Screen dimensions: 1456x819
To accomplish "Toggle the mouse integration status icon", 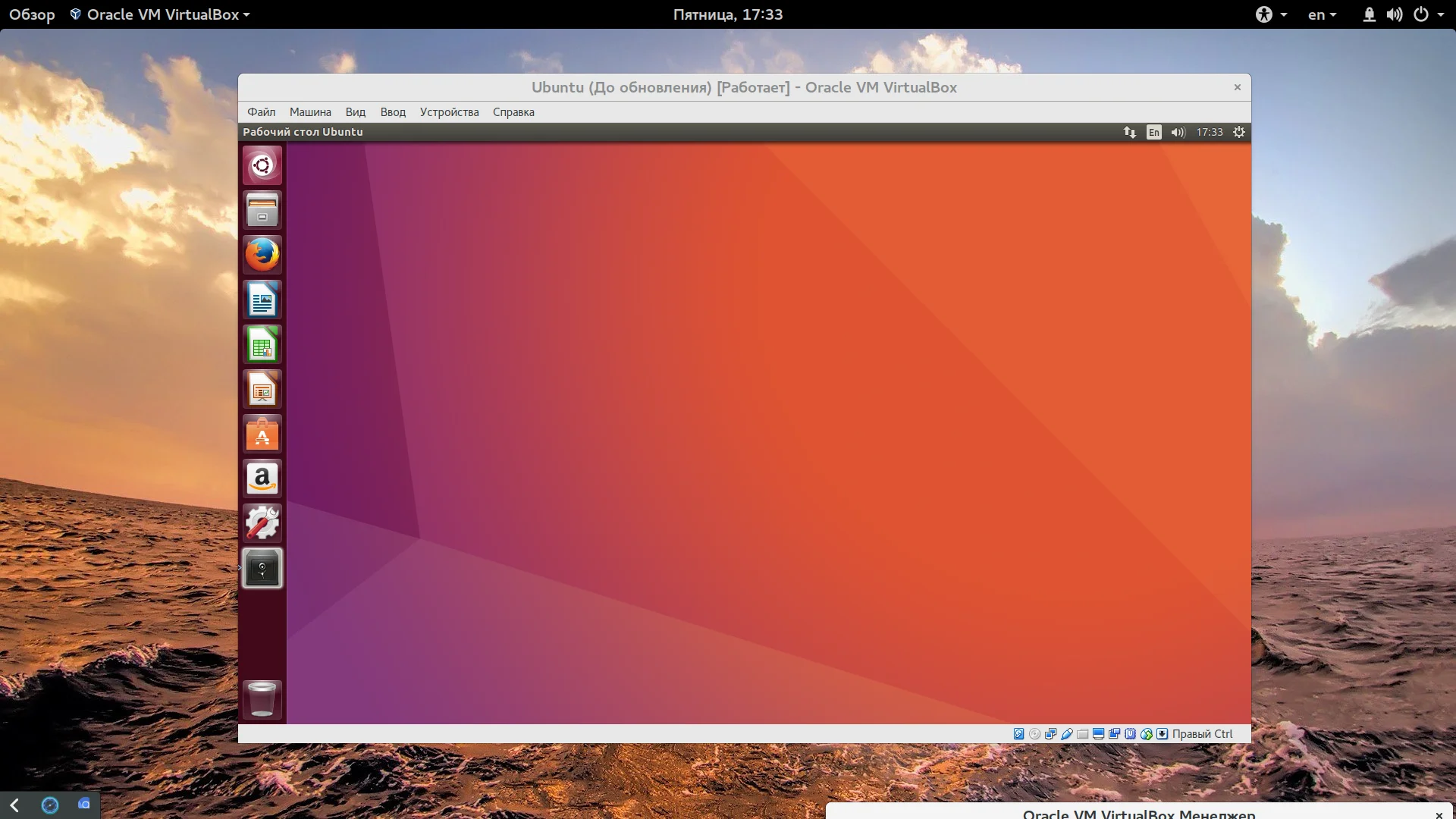I will (x=1147, y=734).
